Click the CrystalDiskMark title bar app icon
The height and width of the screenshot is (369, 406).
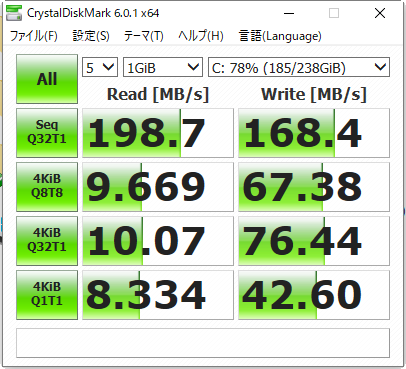coord(14,13)
